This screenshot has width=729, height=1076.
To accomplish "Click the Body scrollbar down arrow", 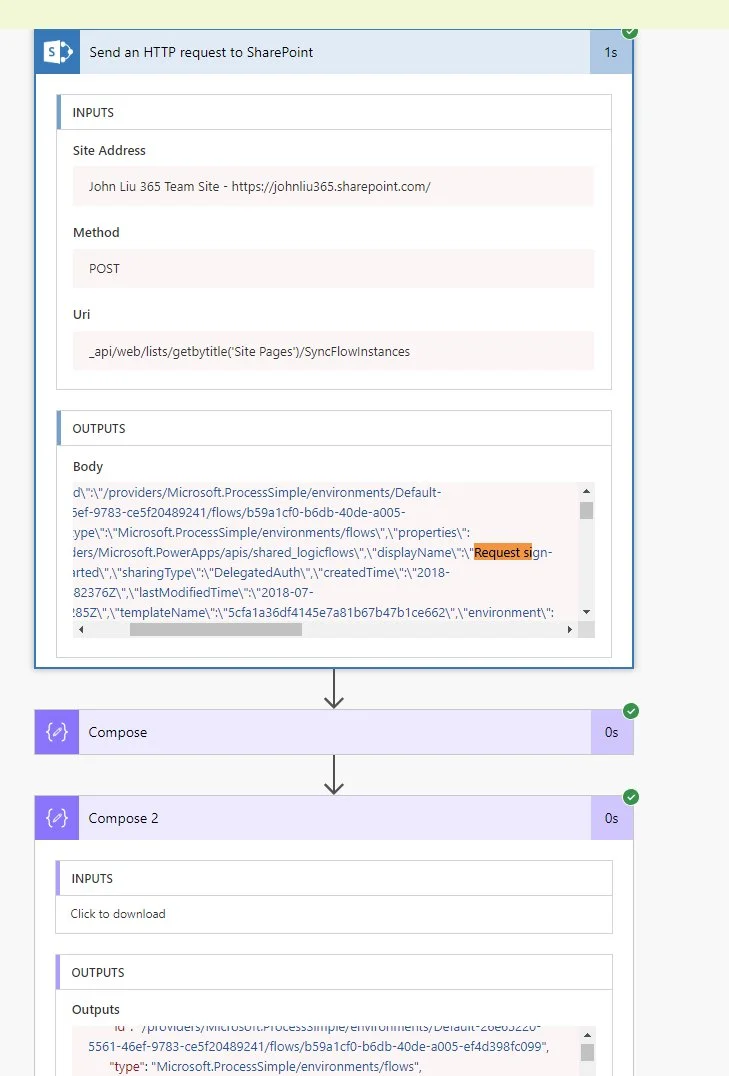I will point(586,612).
